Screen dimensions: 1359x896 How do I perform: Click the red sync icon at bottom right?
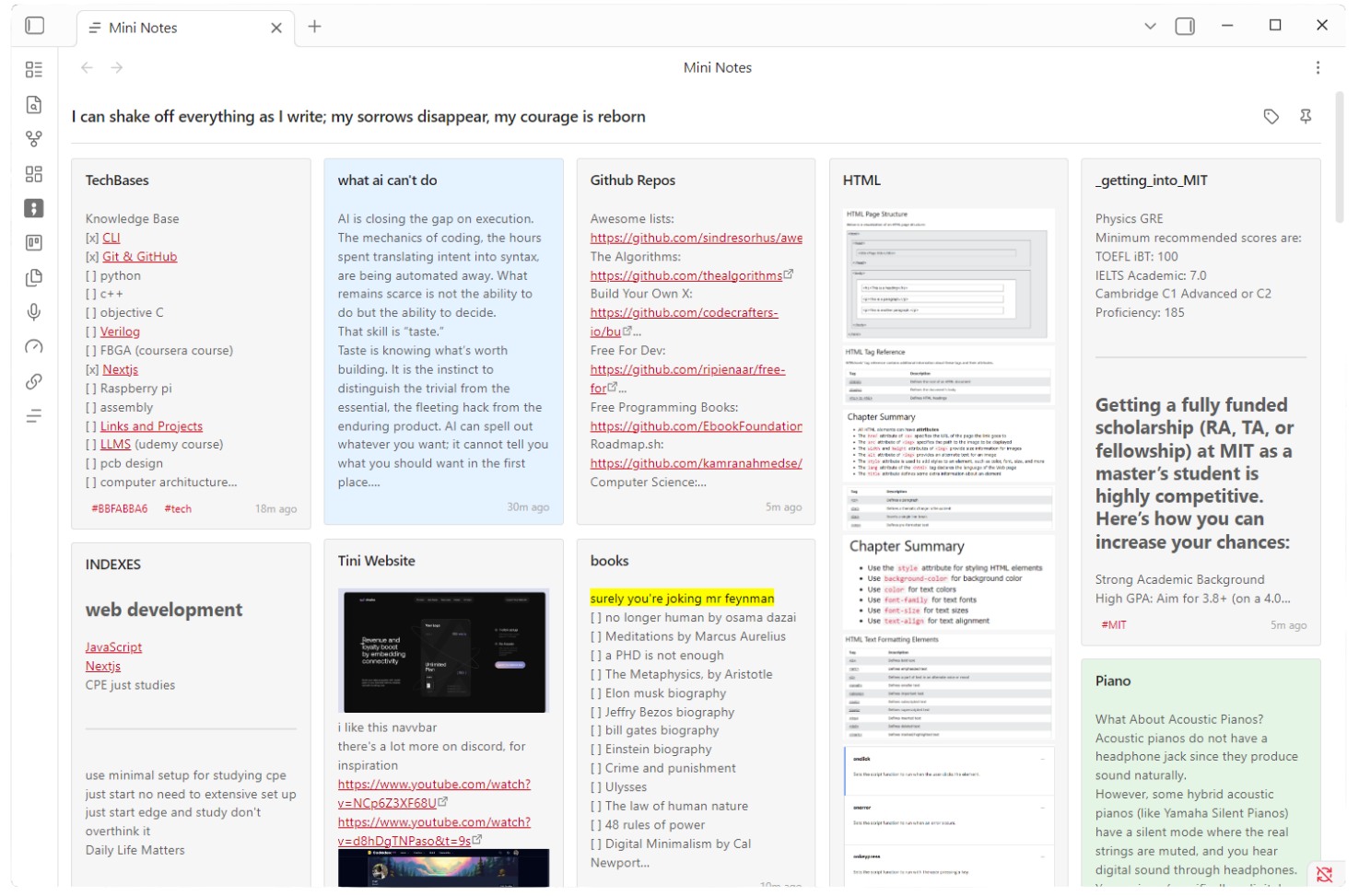point(1325,874)
